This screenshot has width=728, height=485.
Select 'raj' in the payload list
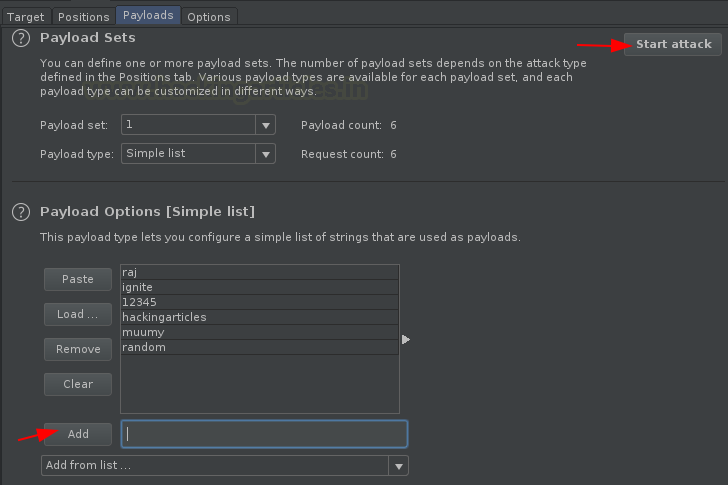pos(259,272)
